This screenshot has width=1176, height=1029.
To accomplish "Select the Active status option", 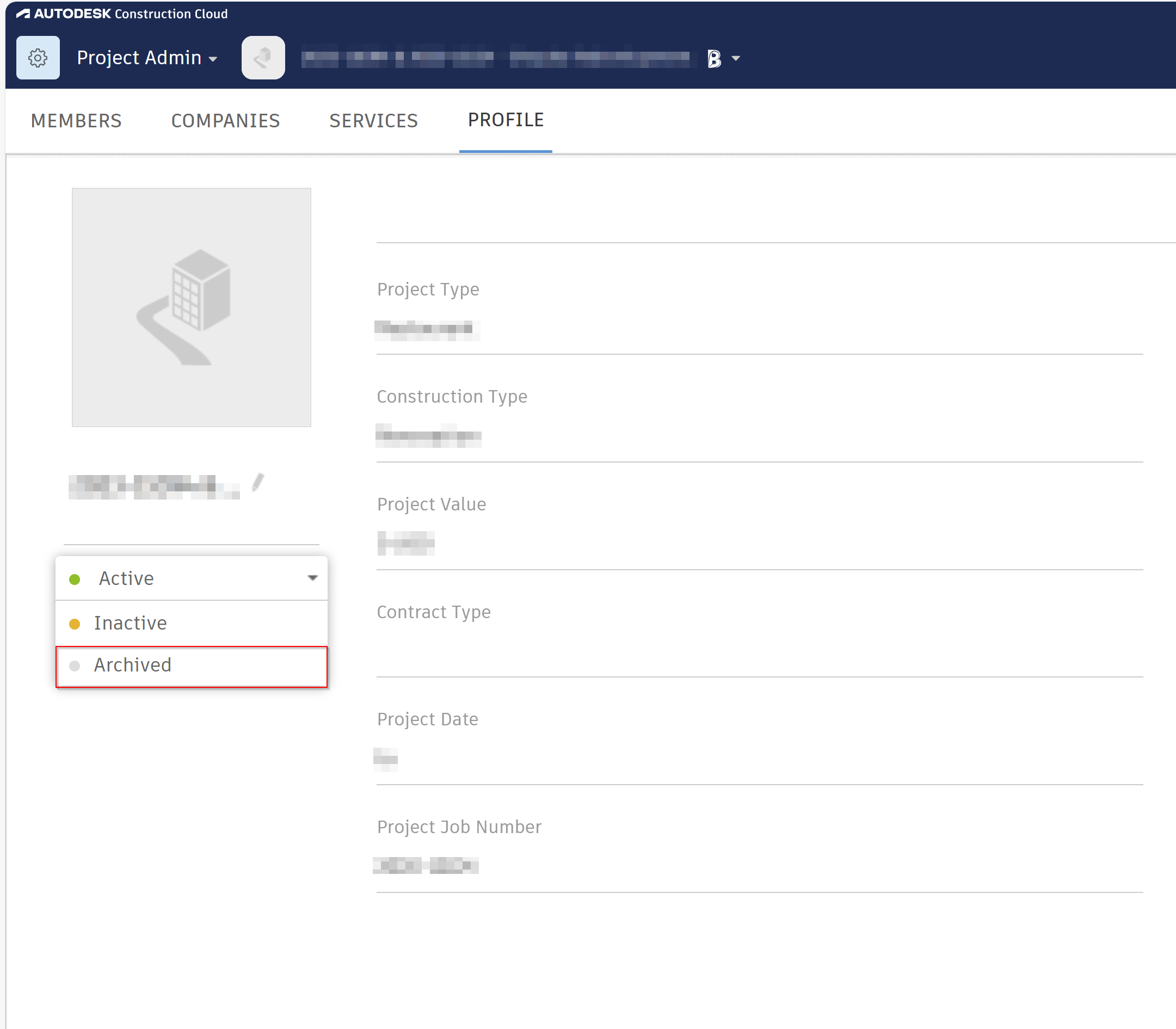I will (x=126, y=578).
